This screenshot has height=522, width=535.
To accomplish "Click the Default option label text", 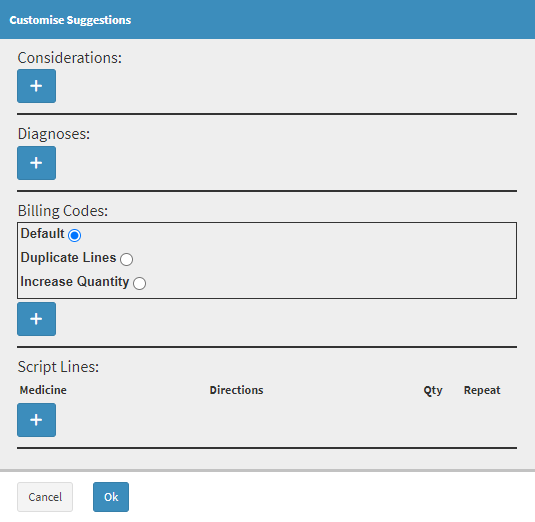I will pyautogui.click(x=42, y=234).
